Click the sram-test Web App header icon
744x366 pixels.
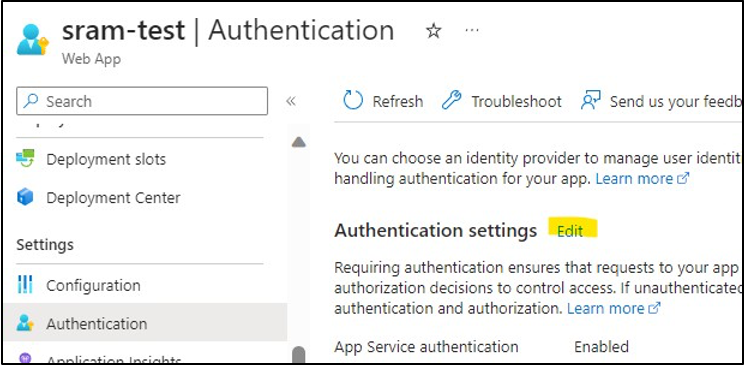pos(32,40)
